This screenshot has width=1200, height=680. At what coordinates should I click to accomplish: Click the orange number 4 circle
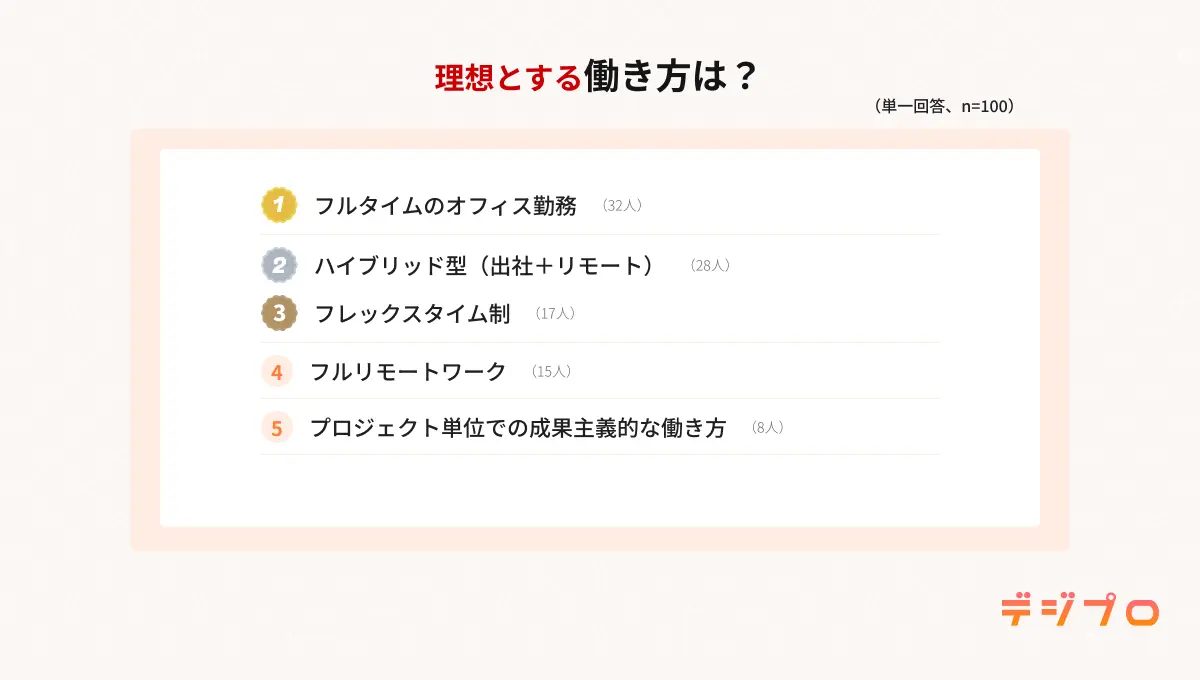(x=277, y=372)
